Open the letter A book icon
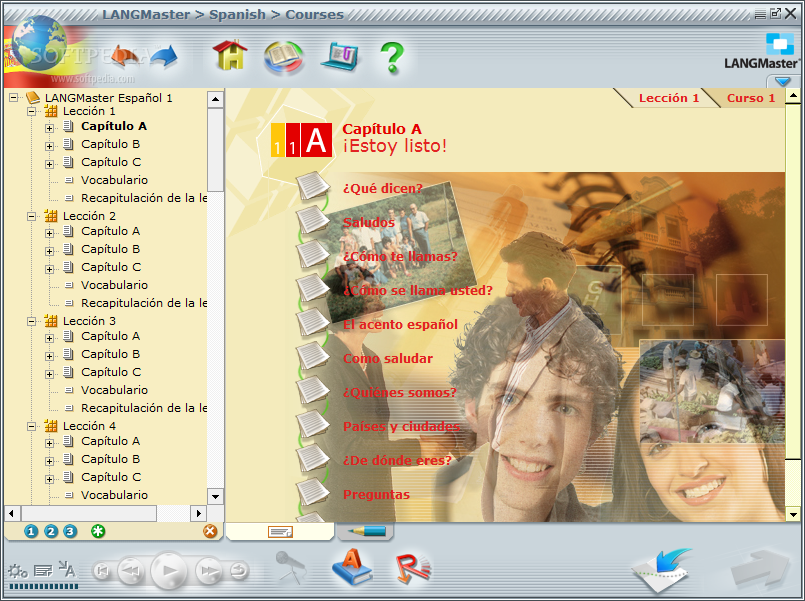This screenshot has height=601, width=805. point(352,567)
